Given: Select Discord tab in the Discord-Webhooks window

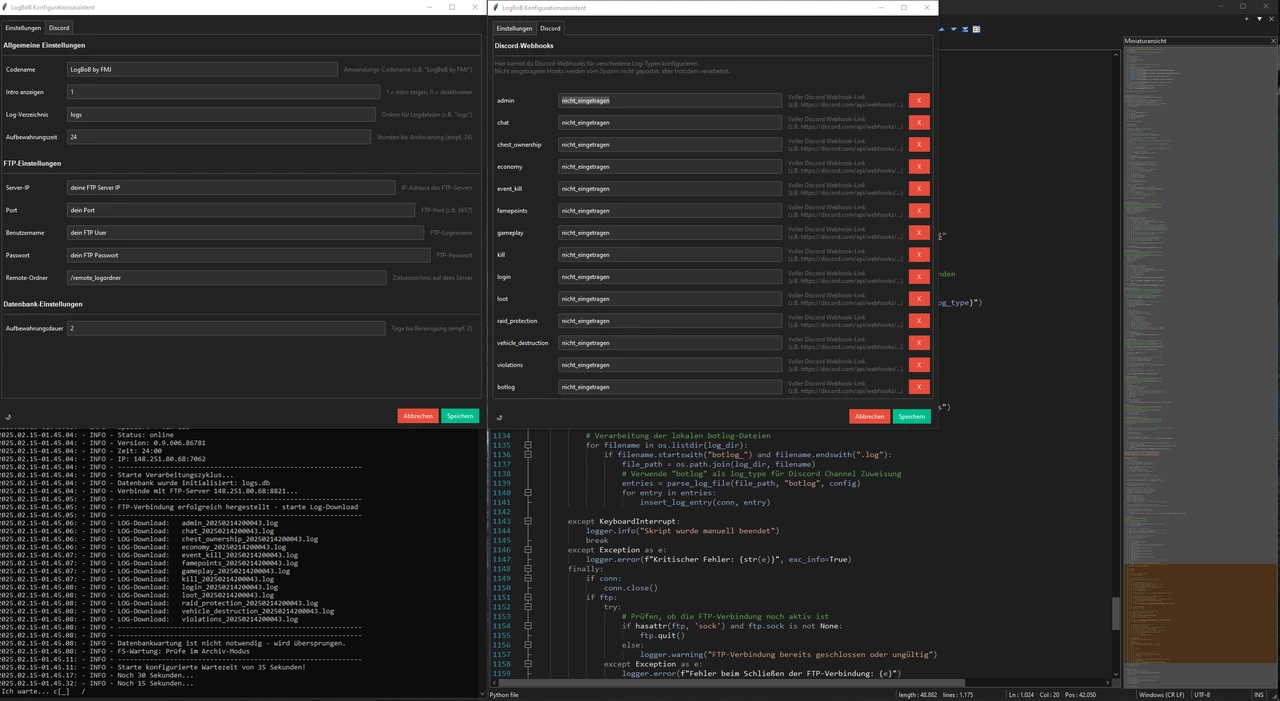Looking at the screenshot, I should [551, 28].
